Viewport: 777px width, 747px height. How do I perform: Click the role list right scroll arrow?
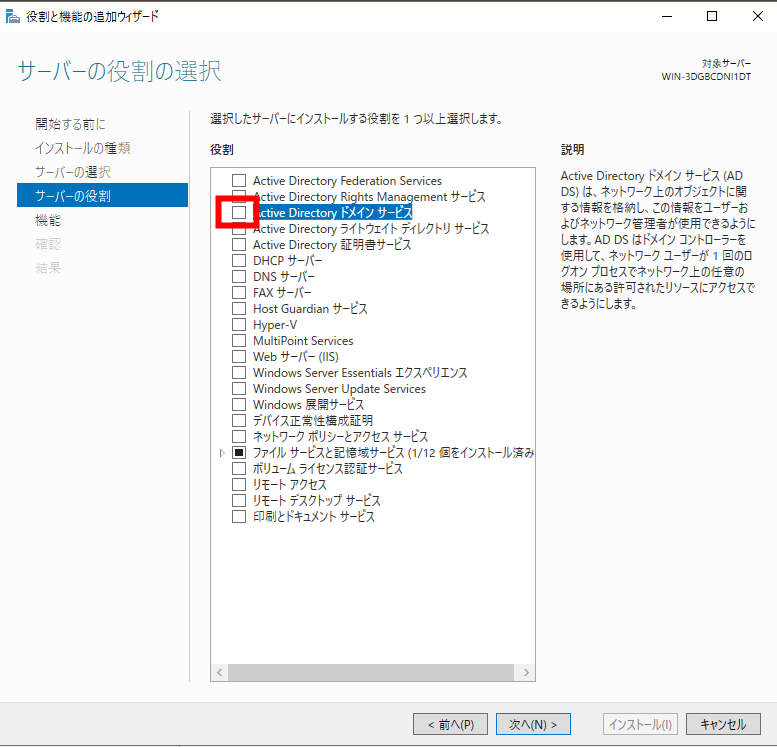click(x=526, y=673)
